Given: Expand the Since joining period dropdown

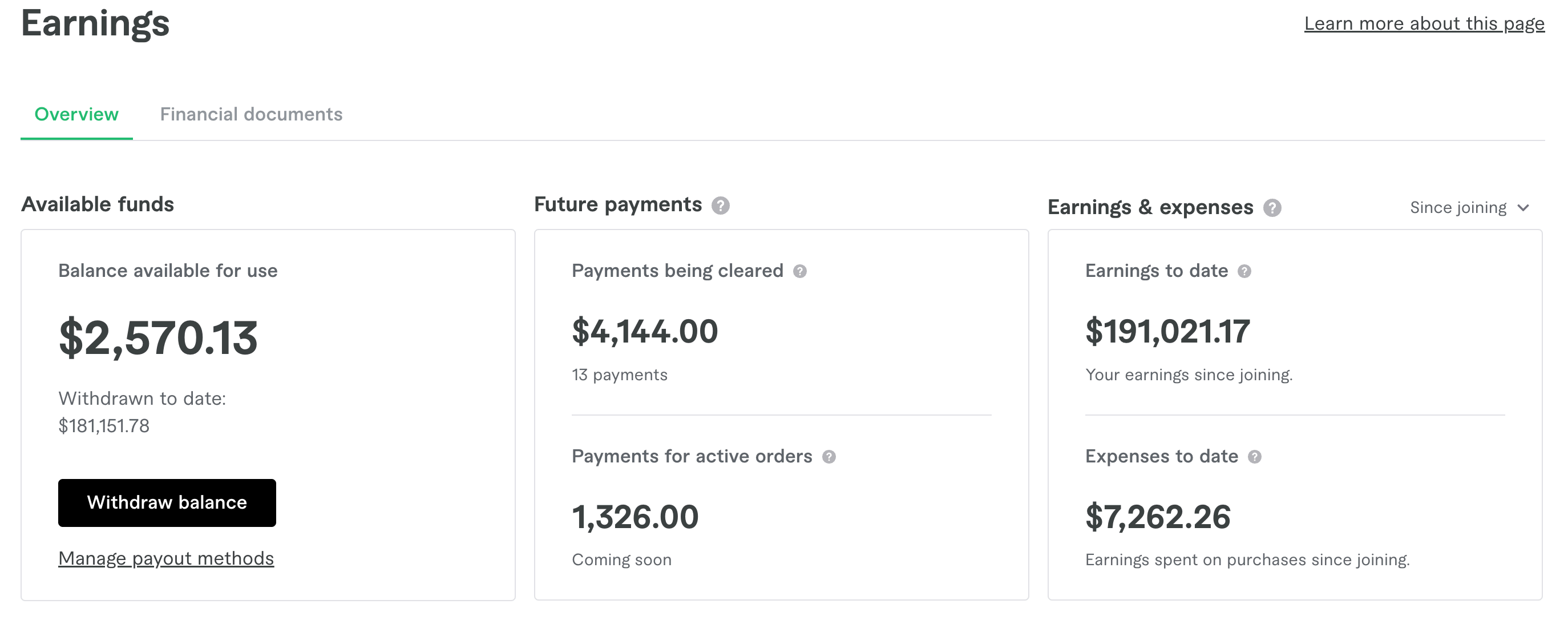Looking at the screenshot, I should tap(1469, 208).
